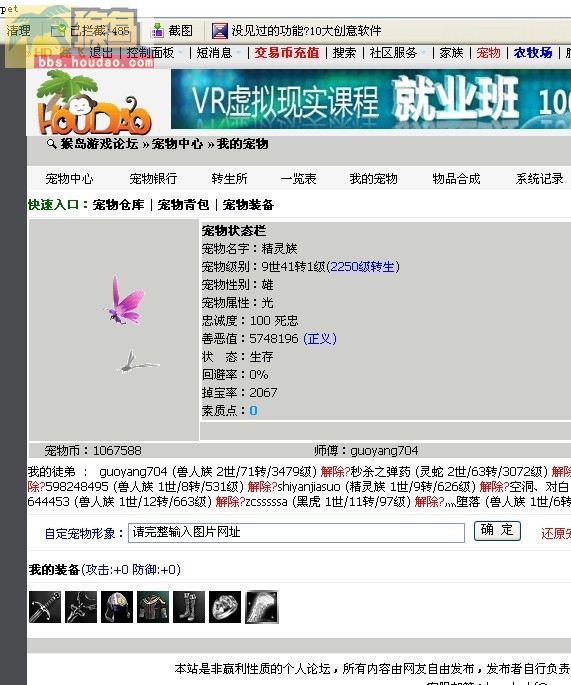Switch to the 宠物银行 tab
This screenshot has height=685, width=571.
(x=153, y=179)
